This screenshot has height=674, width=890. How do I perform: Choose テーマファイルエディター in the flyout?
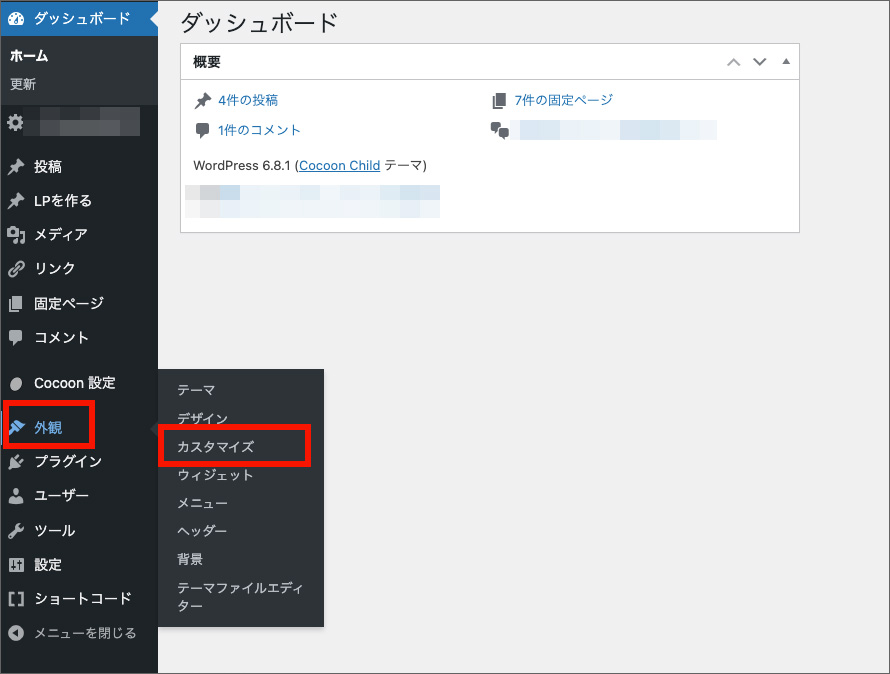[240, 597]
